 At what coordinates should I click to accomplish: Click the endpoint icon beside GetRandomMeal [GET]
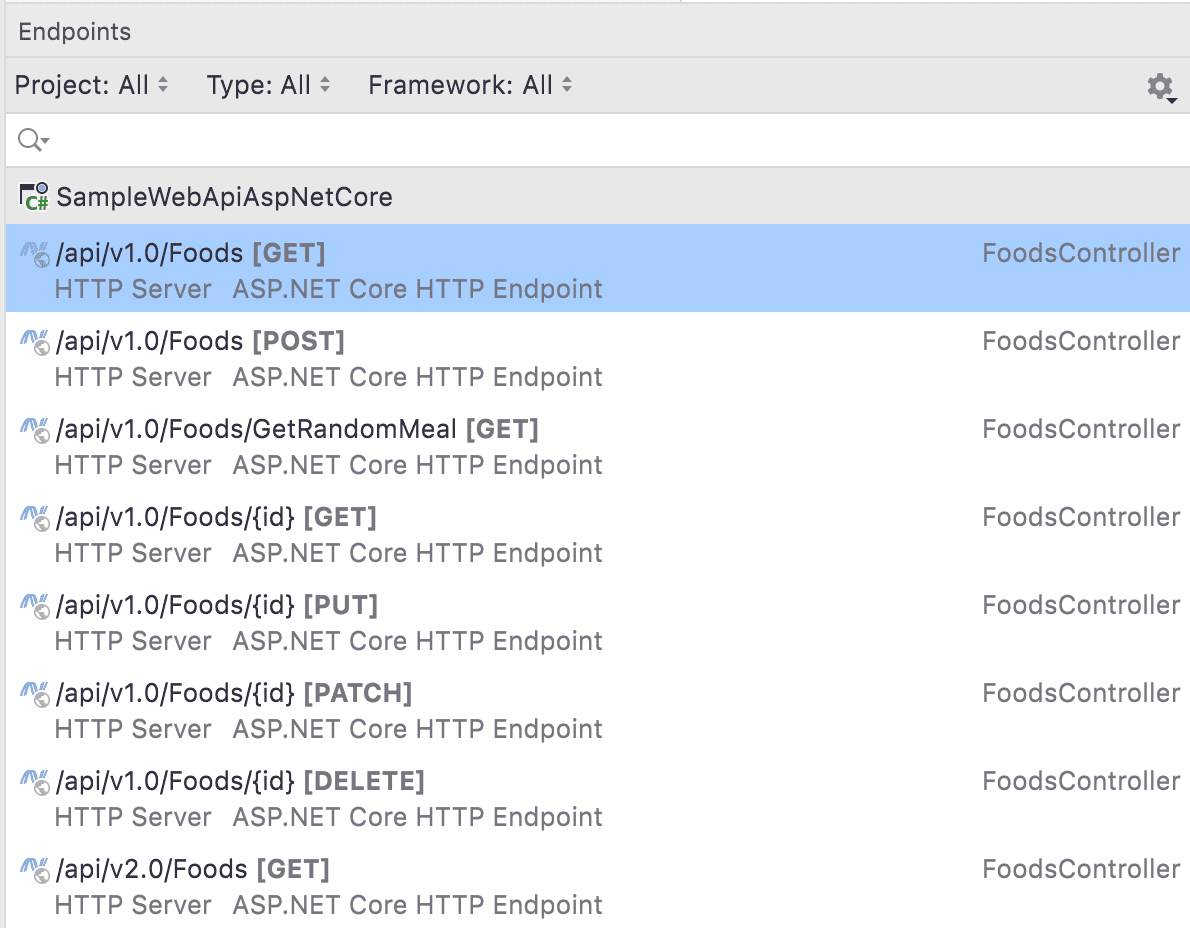click(35, 431)
